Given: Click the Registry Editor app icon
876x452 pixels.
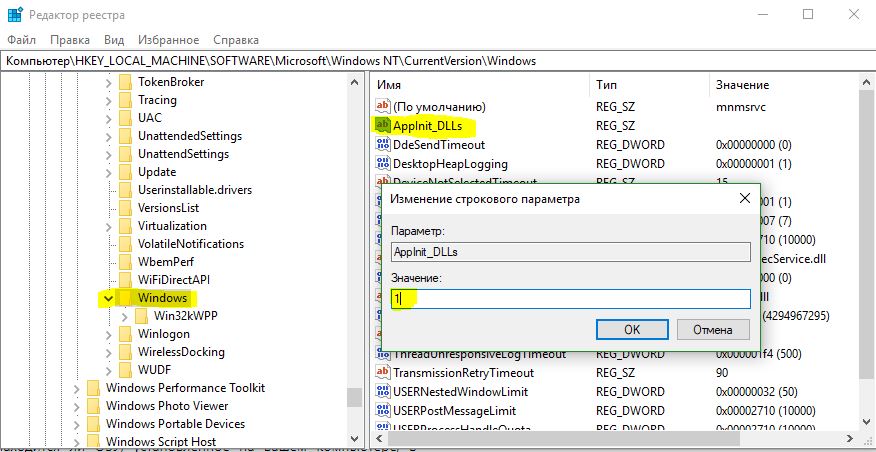Looking at the screenshot, I should [x=15, y=15].
